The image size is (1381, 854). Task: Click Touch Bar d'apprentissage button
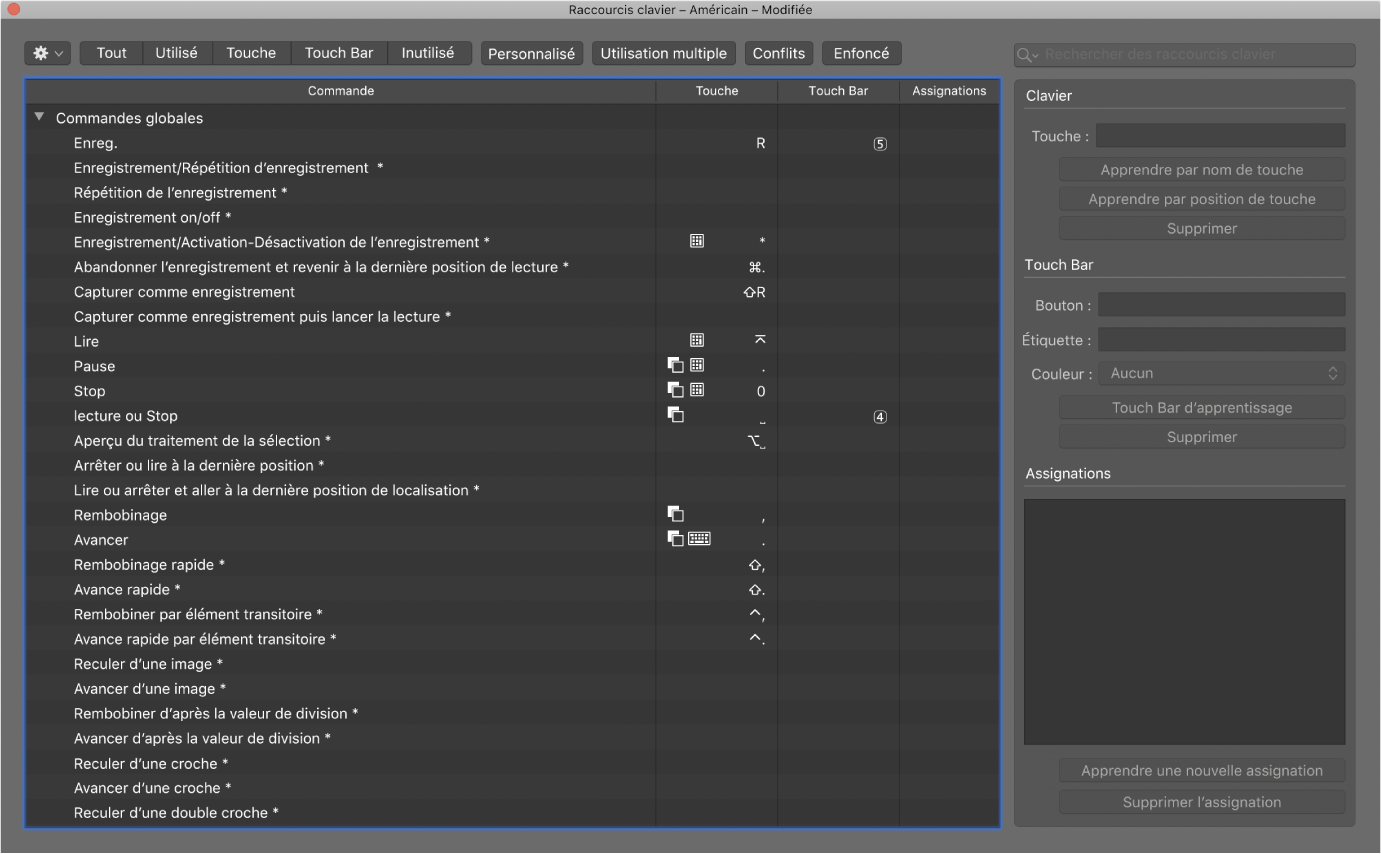(x=1202, y=408)
